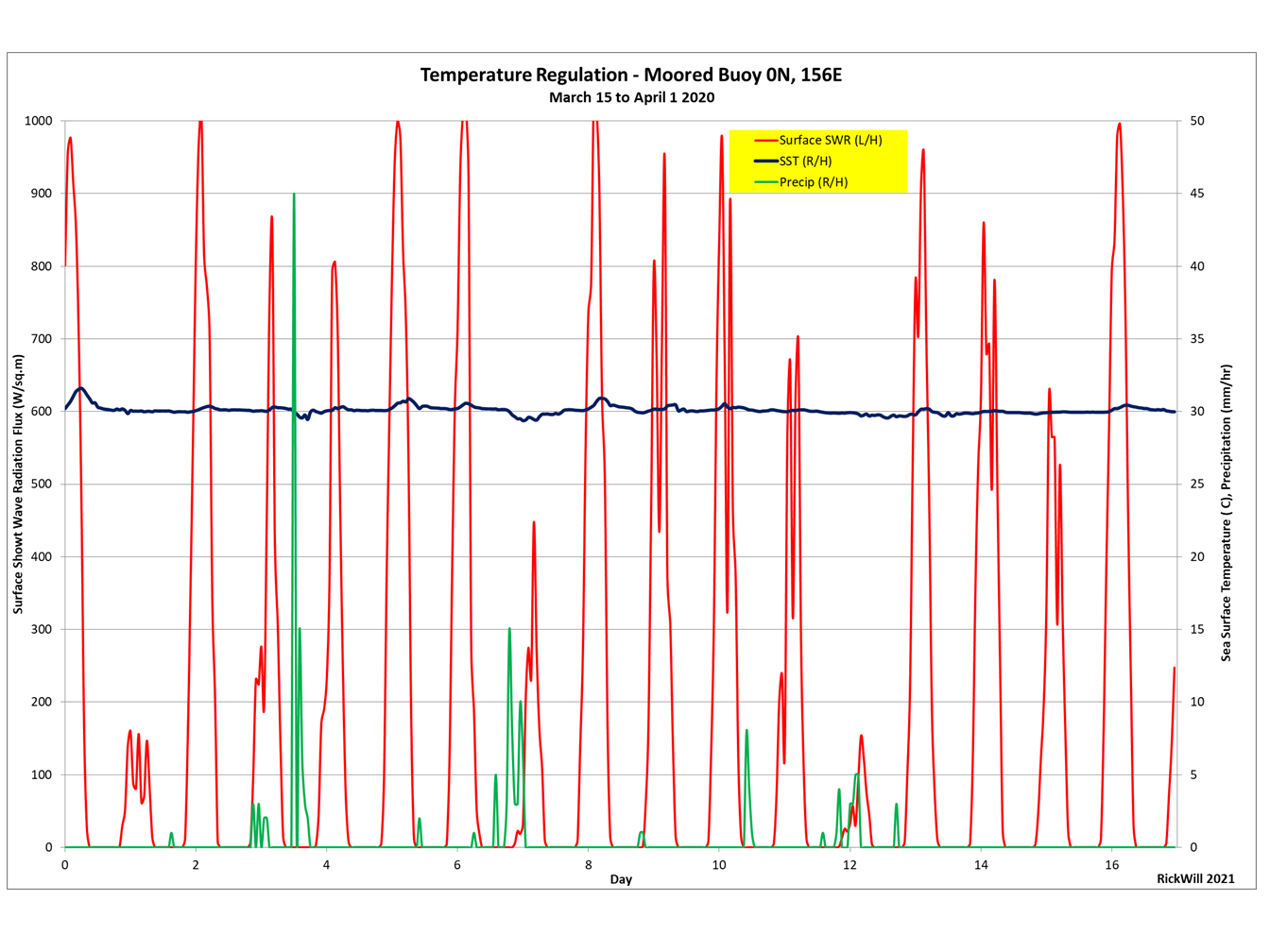The width and height of the screenshot is (1270, 952).
Task: Click the 45 label on right axis
Action: (1197, 194)
